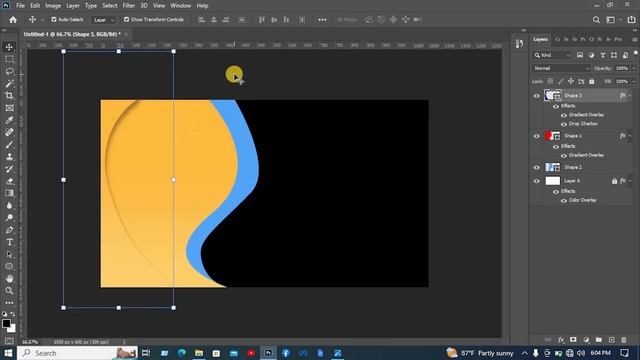Open the Kind filter dropdown
The width and height of the screenshot is (640, 360).
click(x=552, y=55)
